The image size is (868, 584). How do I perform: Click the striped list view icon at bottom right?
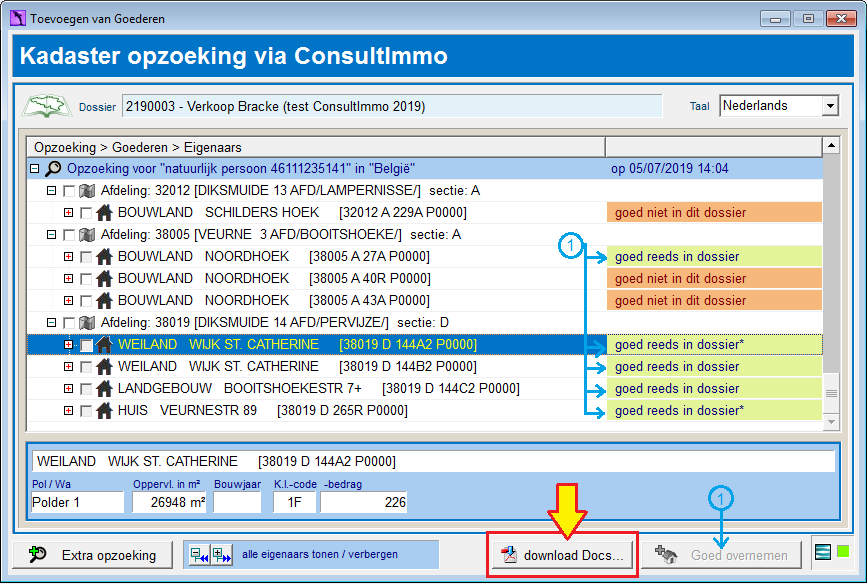[x=823, y=552]
